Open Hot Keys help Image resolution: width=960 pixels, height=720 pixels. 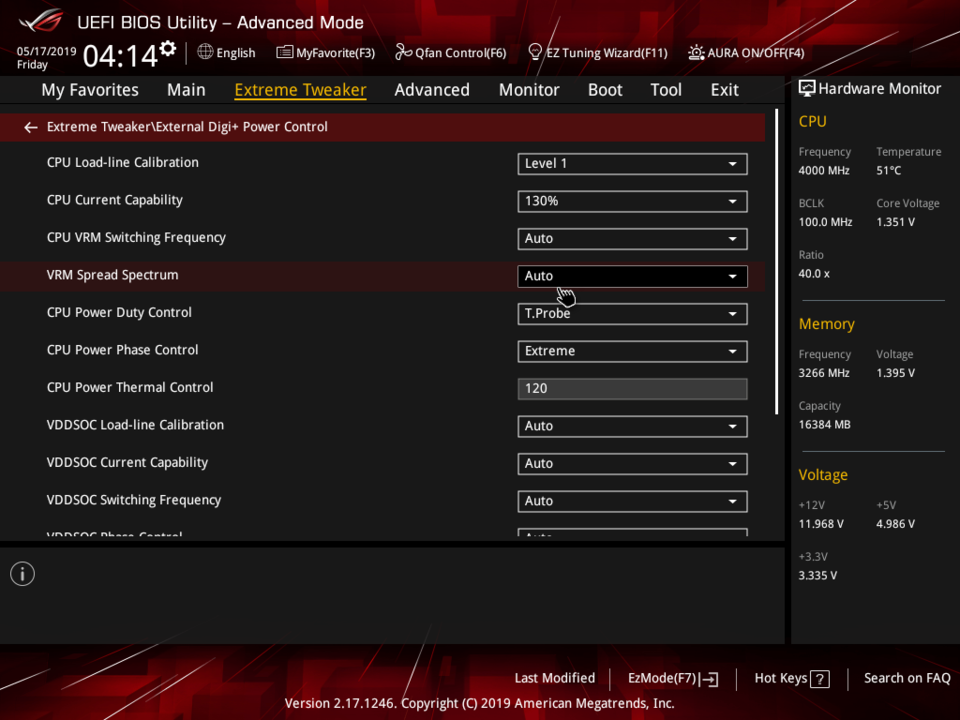(x=792, y=678)
